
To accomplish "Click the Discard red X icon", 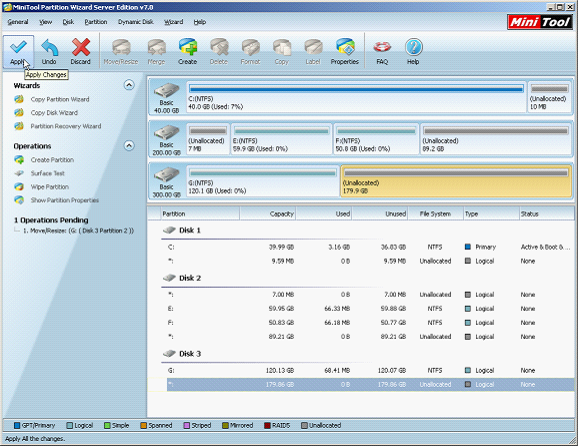I will (80, 47).
